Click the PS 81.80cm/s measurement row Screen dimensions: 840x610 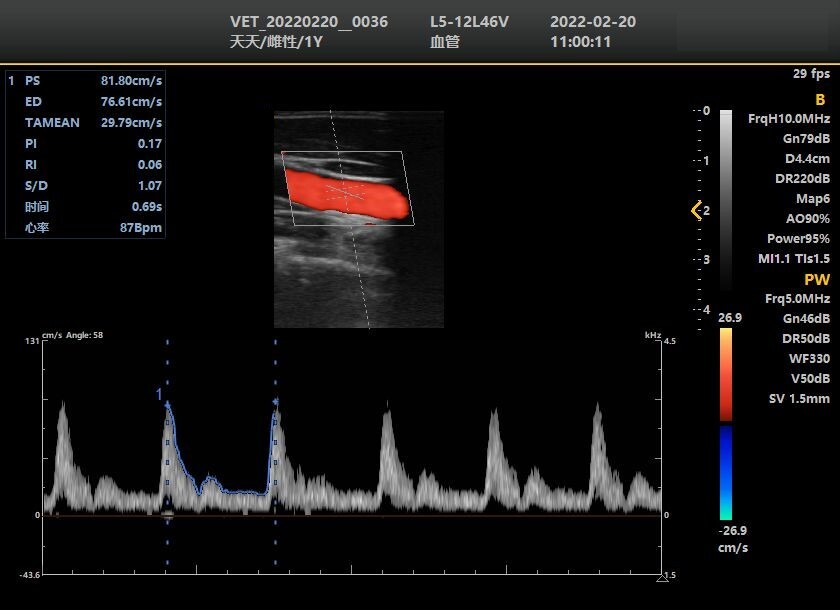pyautogui.click(x=84, y=80)
